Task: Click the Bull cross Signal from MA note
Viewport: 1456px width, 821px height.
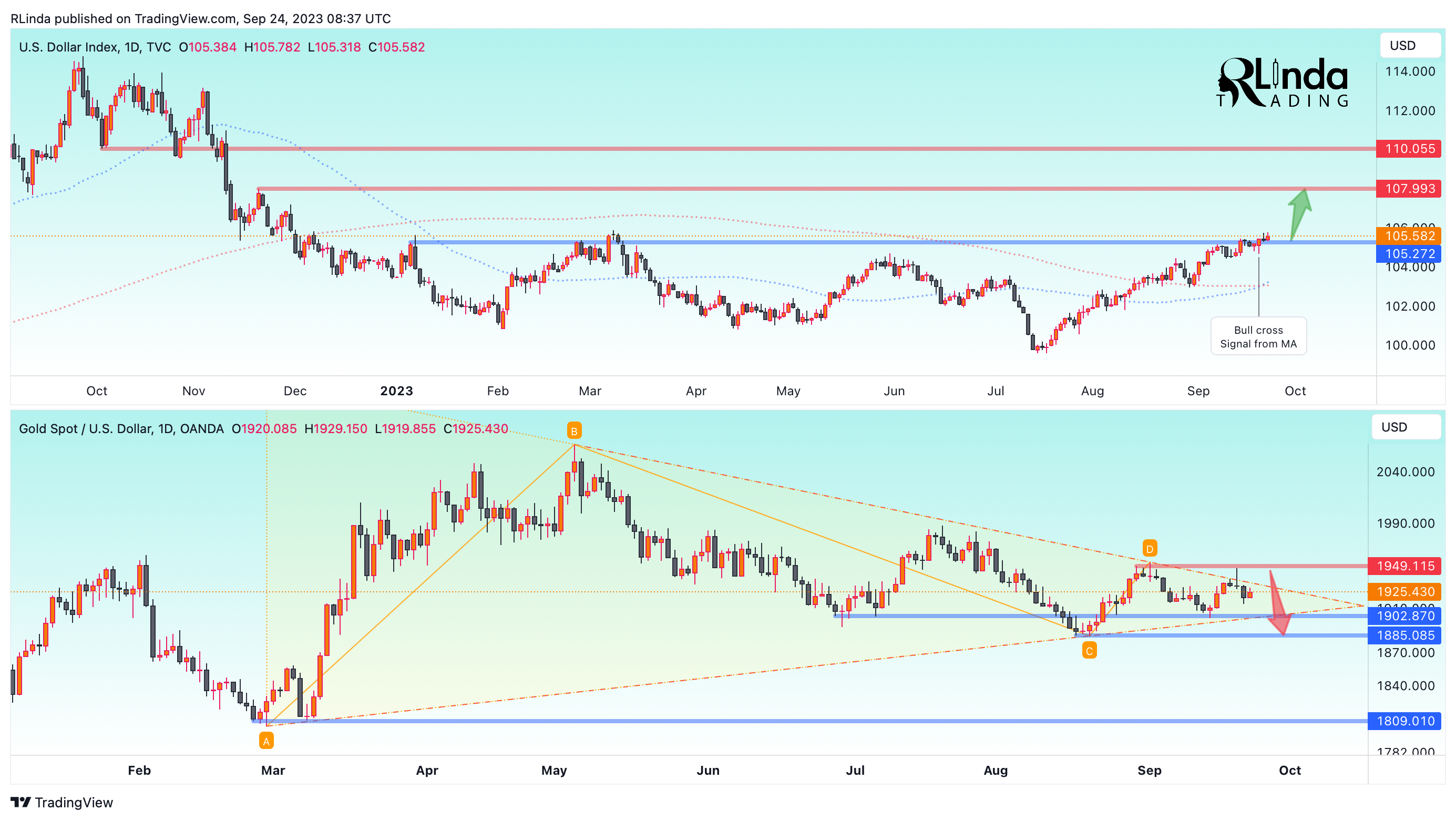Action: click(x=1258, y=337)
